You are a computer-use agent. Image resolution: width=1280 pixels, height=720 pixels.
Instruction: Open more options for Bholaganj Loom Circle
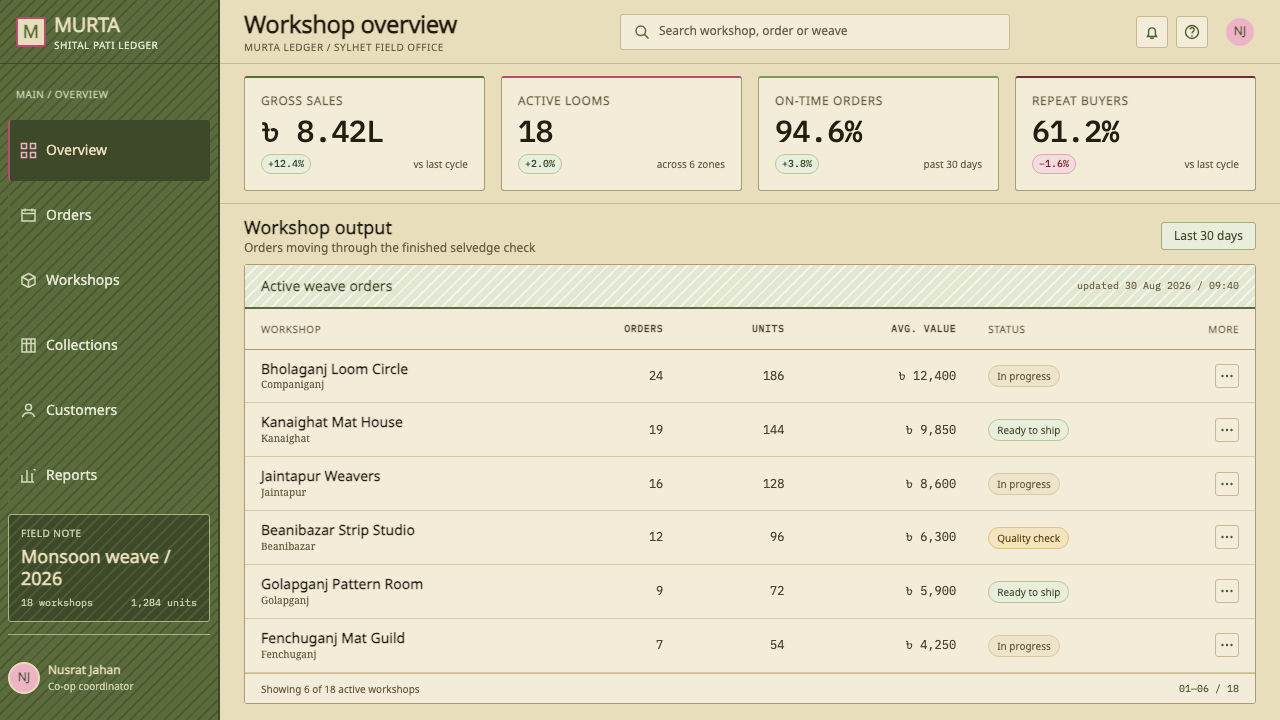tap(1227, 376)
